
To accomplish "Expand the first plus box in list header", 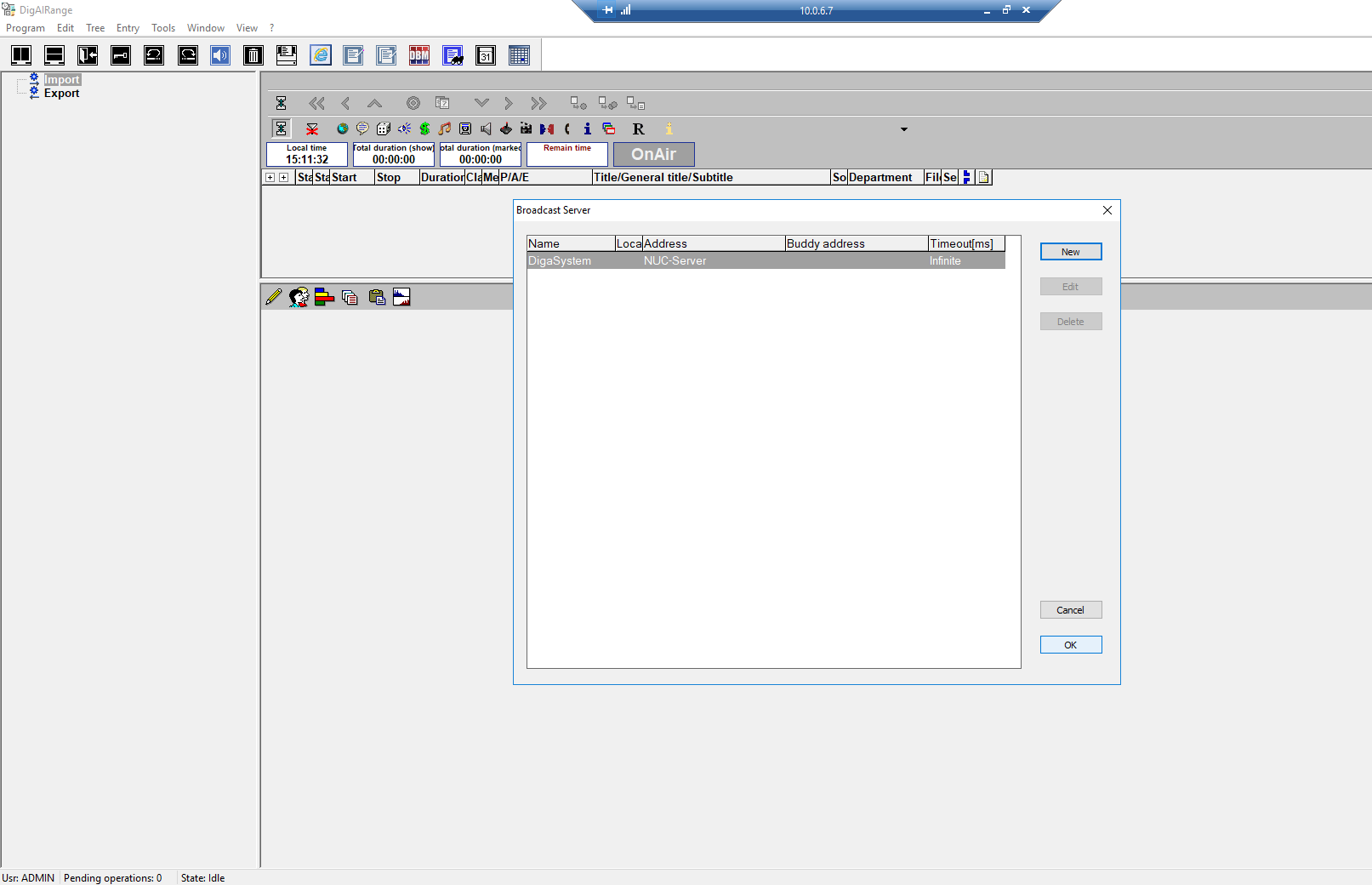I will pos(270,178).
